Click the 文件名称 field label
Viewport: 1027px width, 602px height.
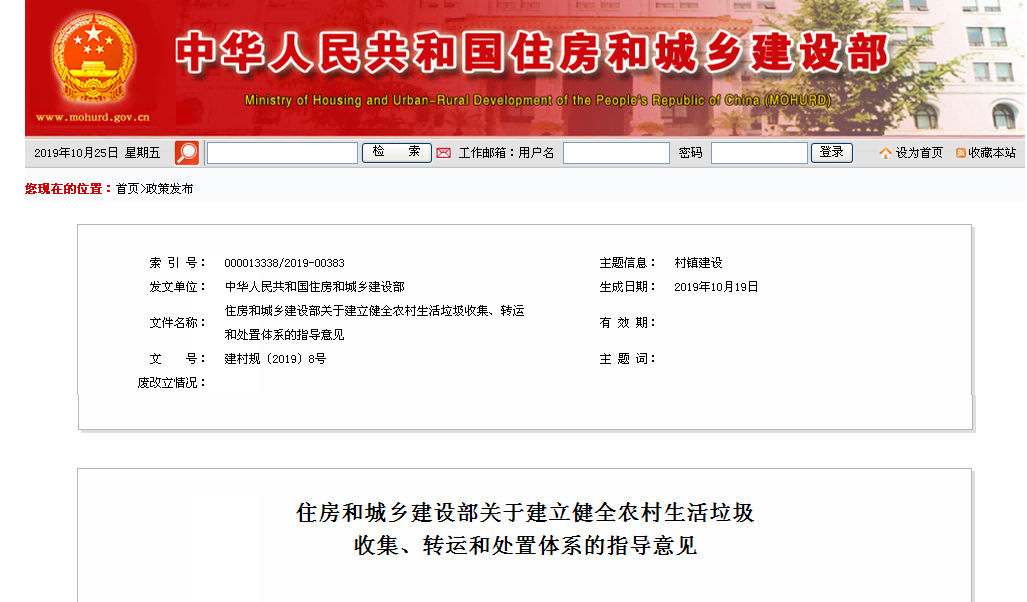177,322
